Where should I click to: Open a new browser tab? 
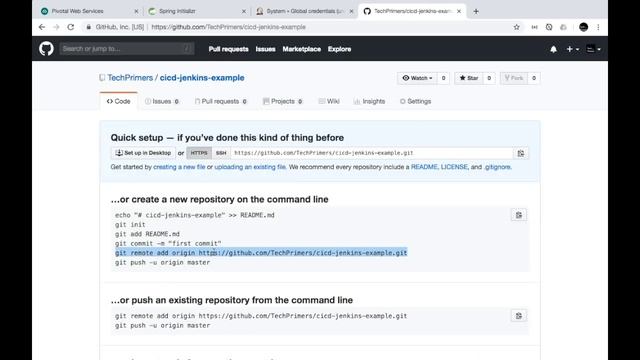476,11
